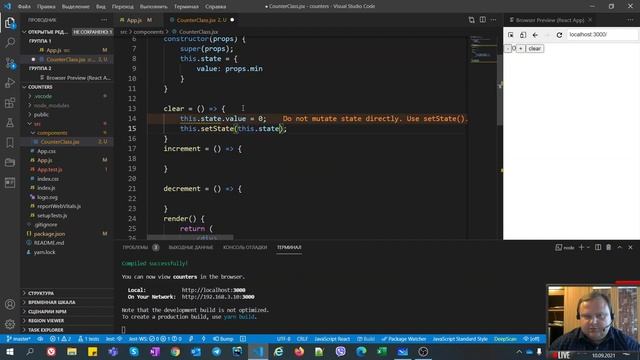Open App.test.js in file tree
Viewport: 640px width, 360px height.
pos(50,169)
